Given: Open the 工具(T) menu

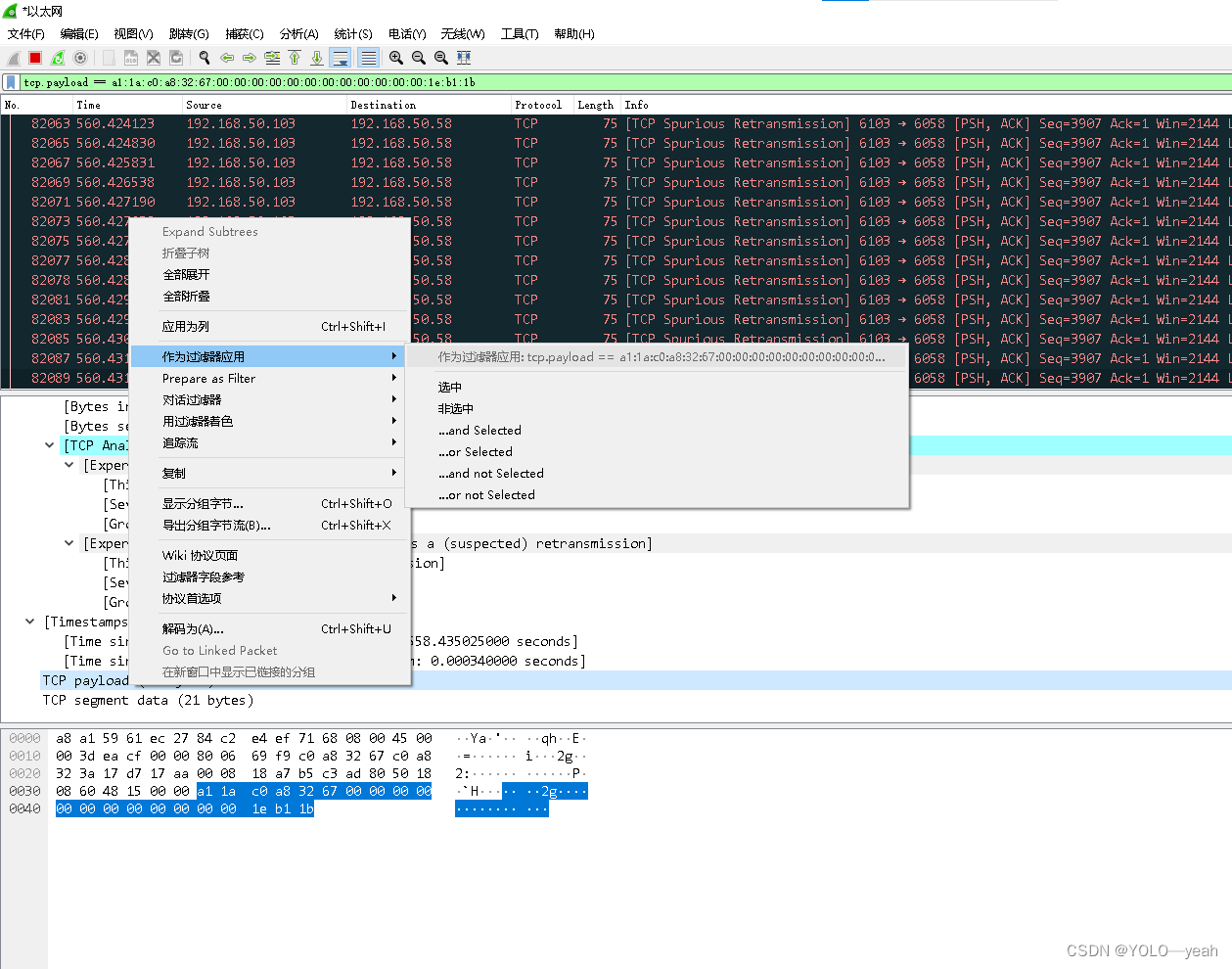Looking at the screenshot, I should [x=520, y=33].
